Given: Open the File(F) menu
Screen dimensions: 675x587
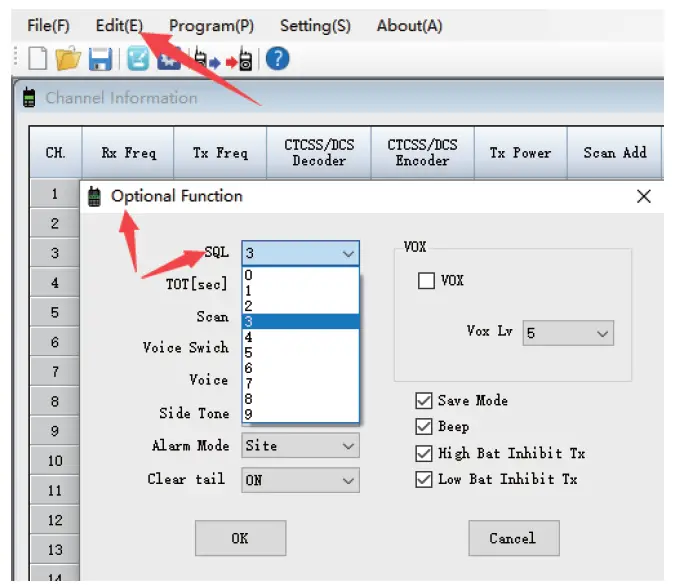Looking at the screenshot, I should [48, 26].
